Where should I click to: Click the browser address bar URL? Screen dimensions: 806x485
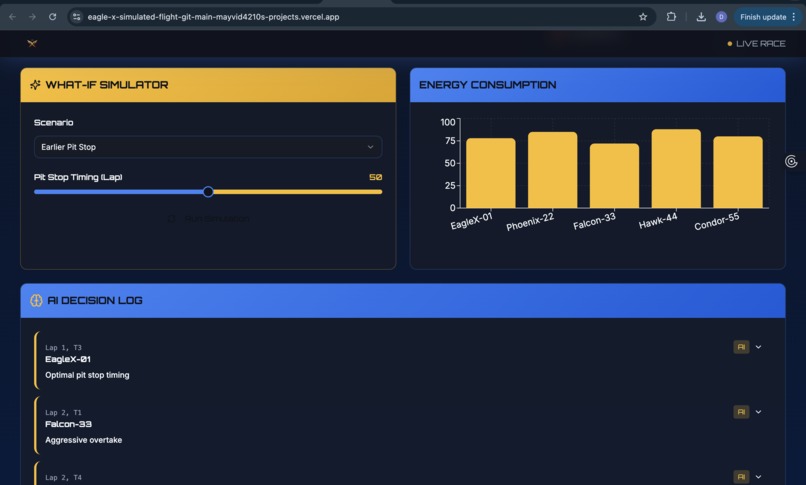[213, 17]
